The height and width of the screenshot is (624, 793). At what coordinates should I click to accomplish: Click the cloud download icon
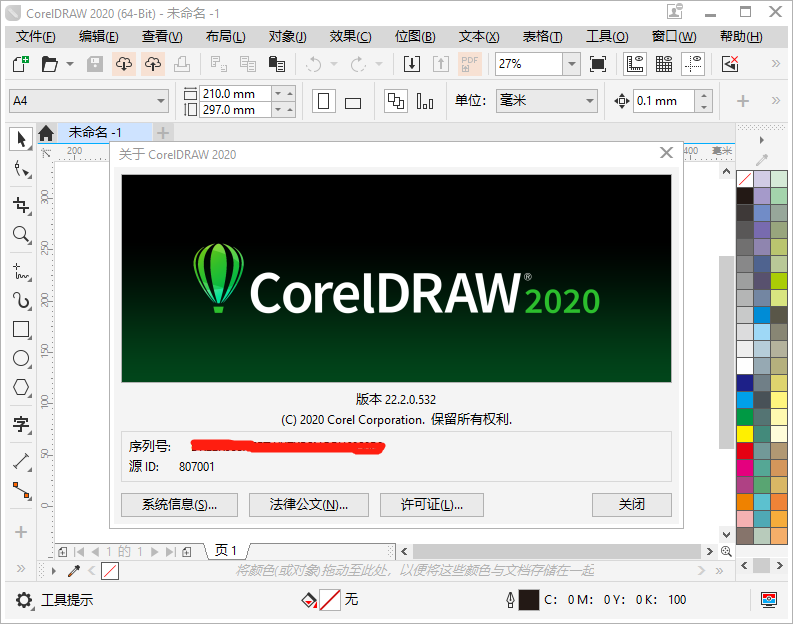(x=124, y=64)
